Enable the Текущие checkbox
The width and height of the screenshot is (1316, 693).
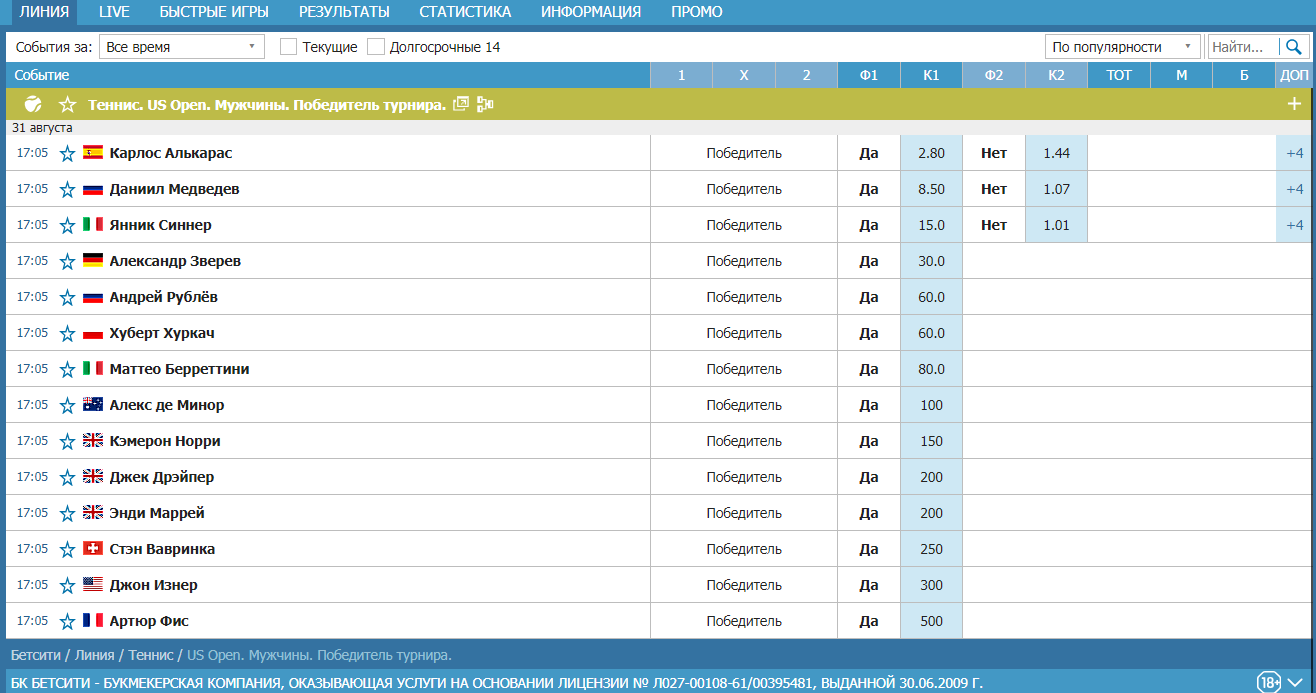coord(288,47)
